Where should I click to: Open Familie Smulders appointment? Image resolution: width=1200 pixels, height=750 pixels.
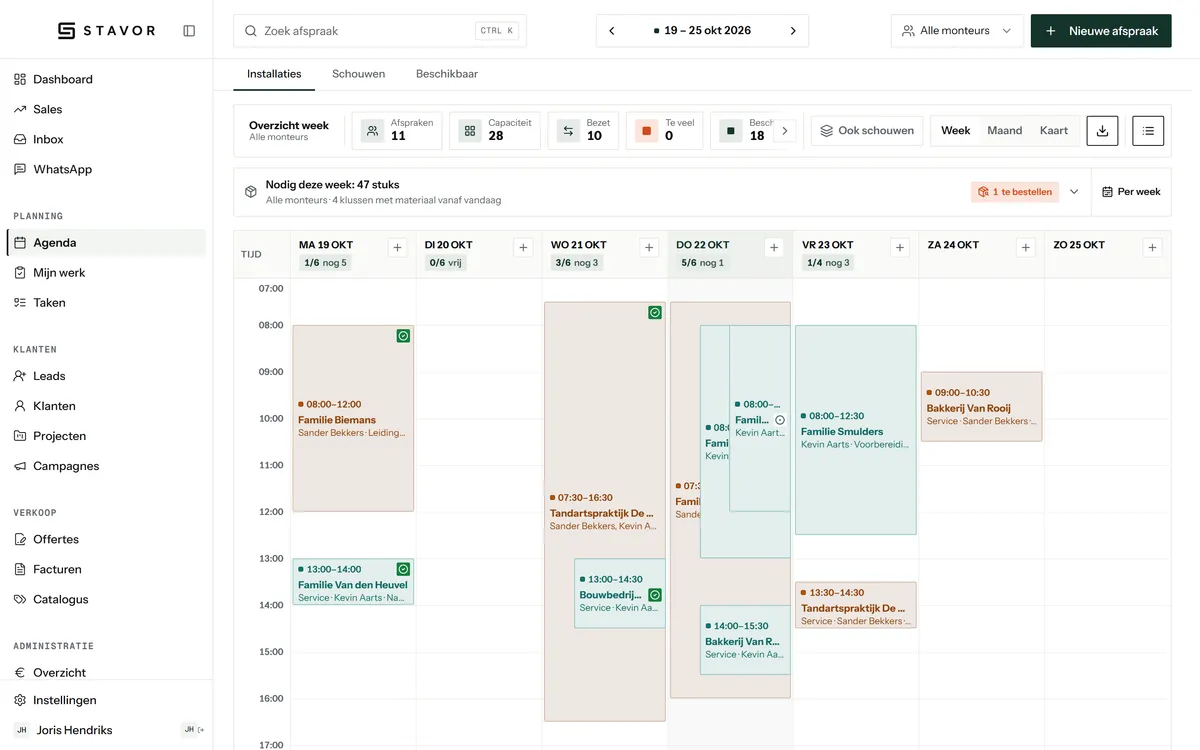856,430
